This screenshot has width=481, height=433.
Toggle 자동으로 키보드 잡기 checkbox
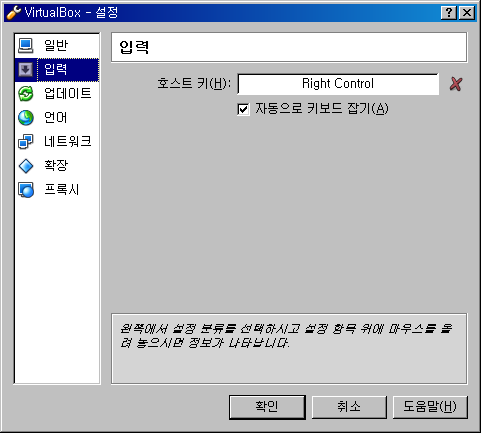click(243, 109)
